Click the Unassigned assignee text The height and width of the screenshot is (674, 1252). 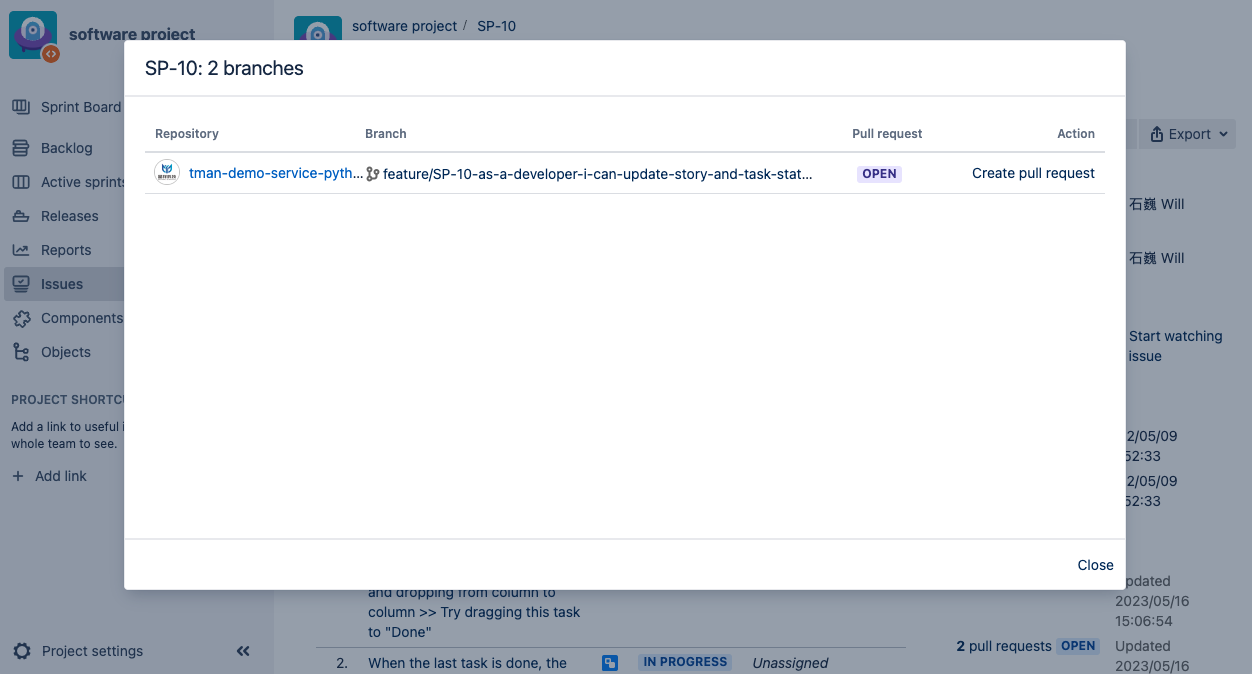[790, 662]
